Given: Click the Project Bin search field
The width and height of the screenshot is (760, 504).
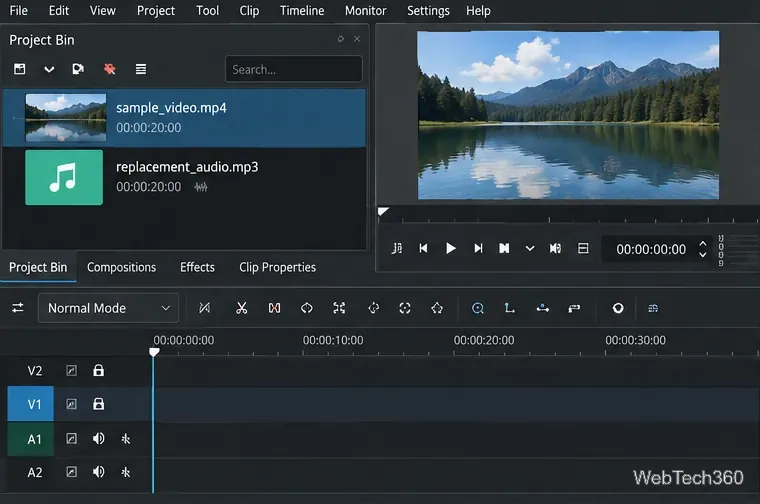Looking at the screenshot, I should click(294, 69).
